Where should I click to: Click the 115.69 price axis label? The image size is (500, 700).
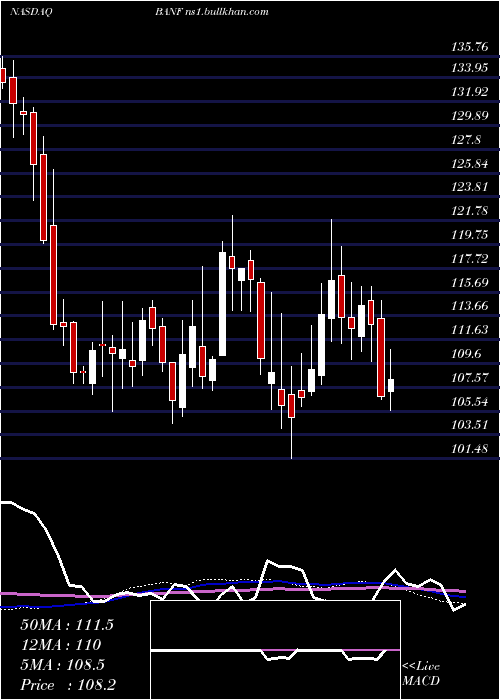[469, 283]
